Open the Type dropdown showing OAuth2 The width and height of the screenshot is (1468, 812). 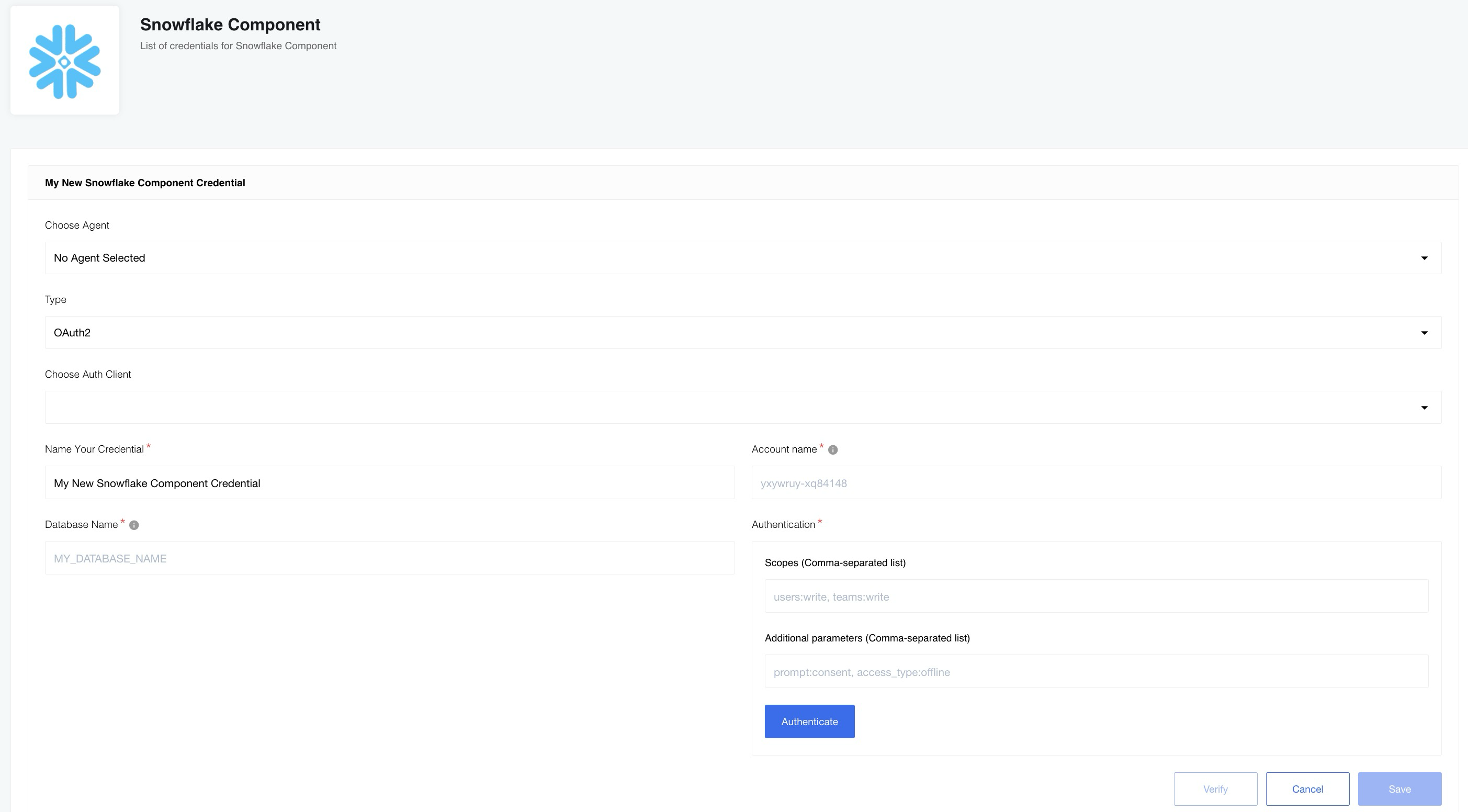[743, 333]
